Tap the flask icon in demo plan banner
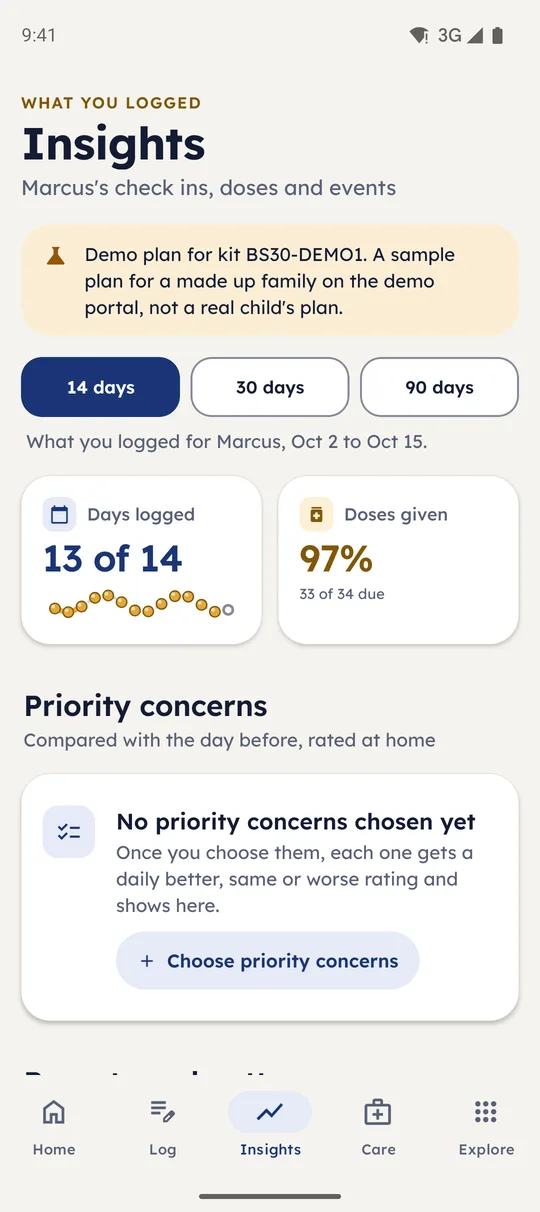Viewport: 540px width, 1212px height. [x=56, y=256]
